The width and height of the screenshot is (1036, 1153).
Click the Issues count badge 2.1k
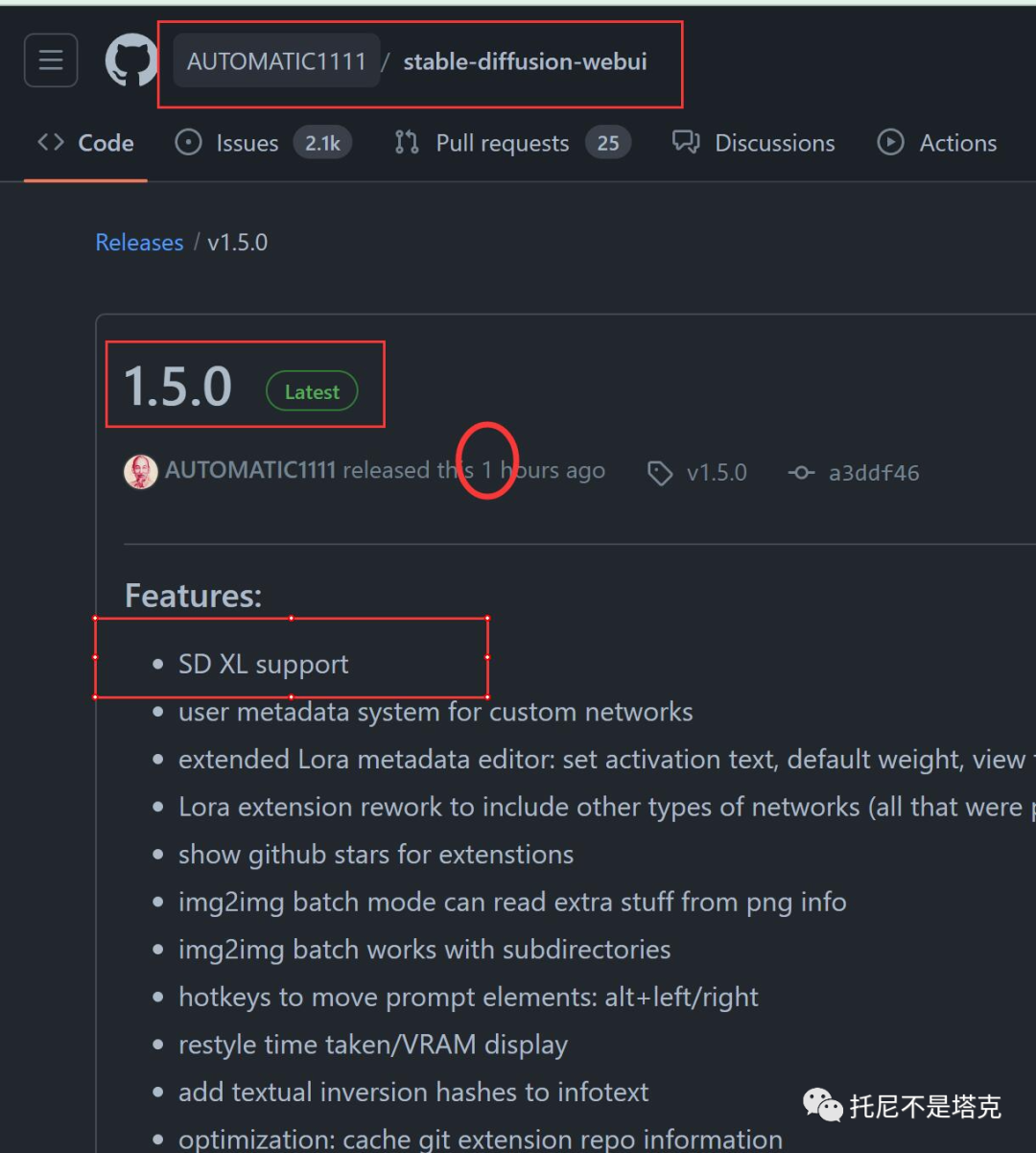322,143
